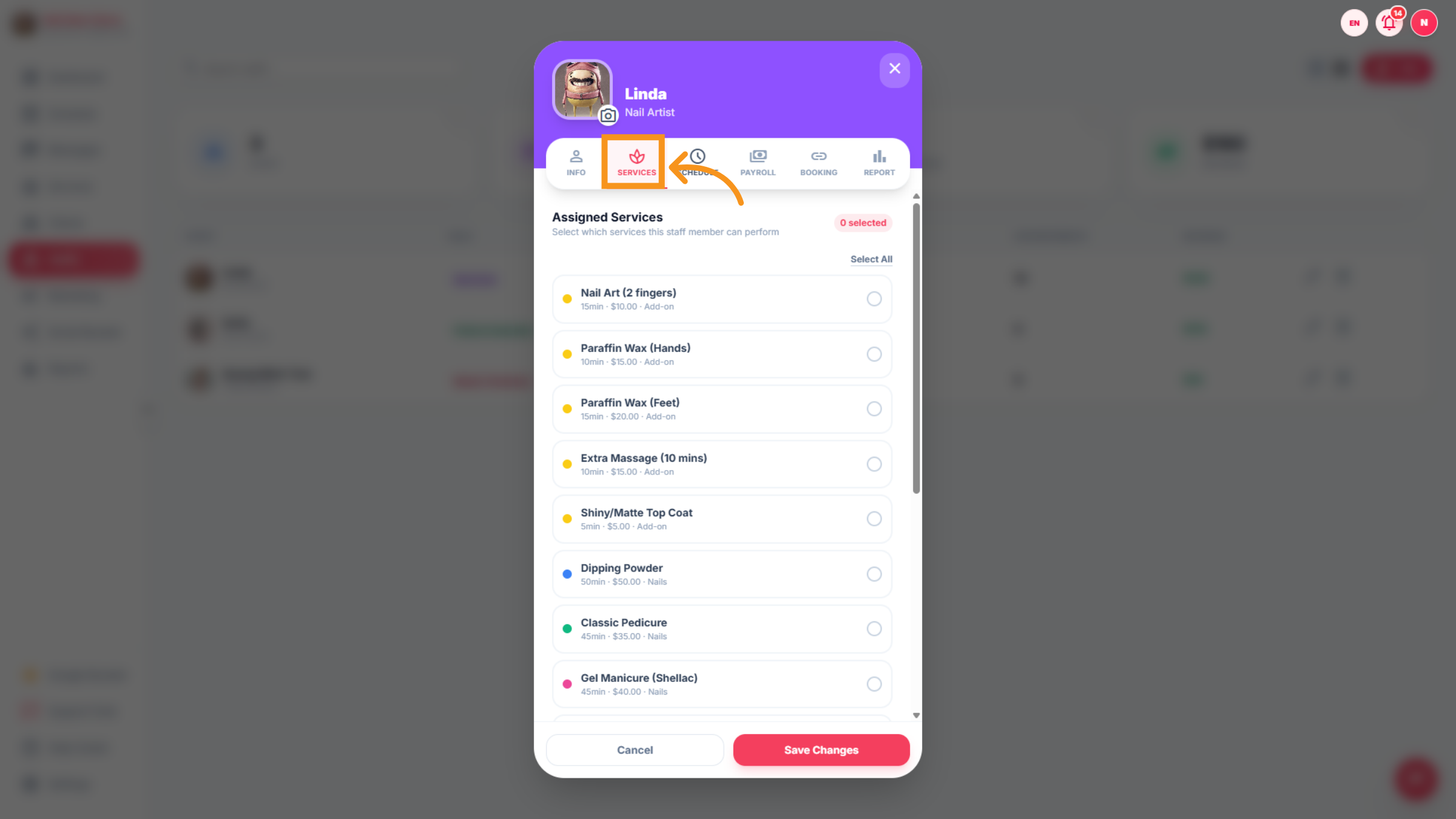1456x819 pixels.
Task: Click the camera icon on Linda's avatar
Action: click(608, 115)
